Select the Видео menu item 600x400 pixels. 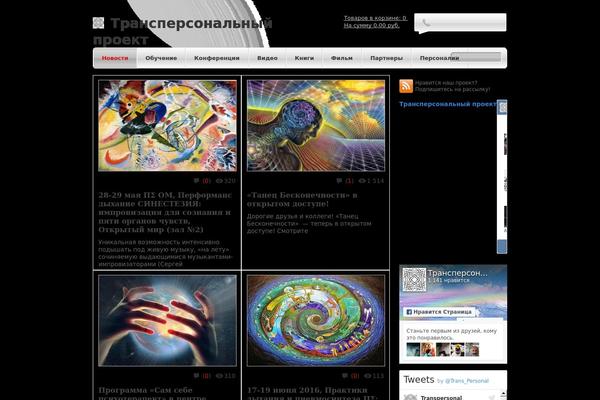[267, 58]
